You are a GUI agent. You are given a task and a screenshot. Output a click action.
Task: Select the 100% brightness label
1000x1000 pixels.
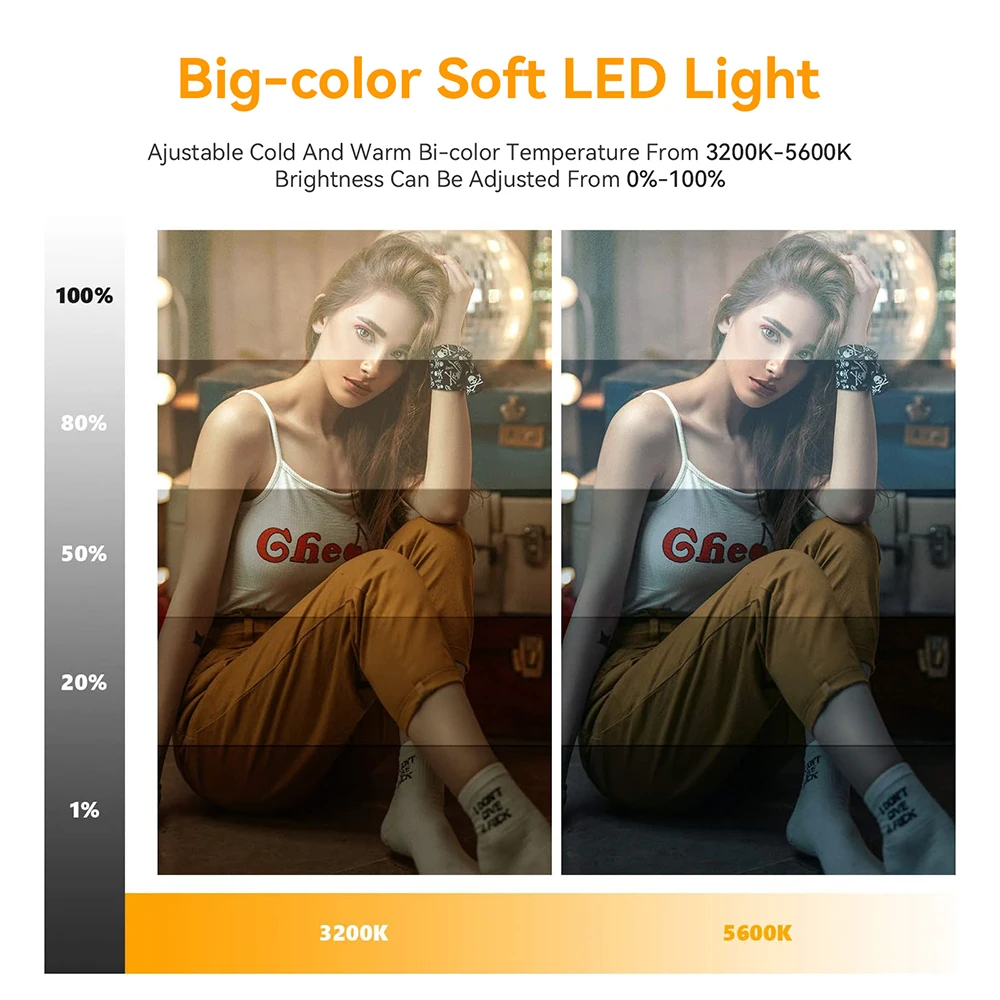point(84,296)
